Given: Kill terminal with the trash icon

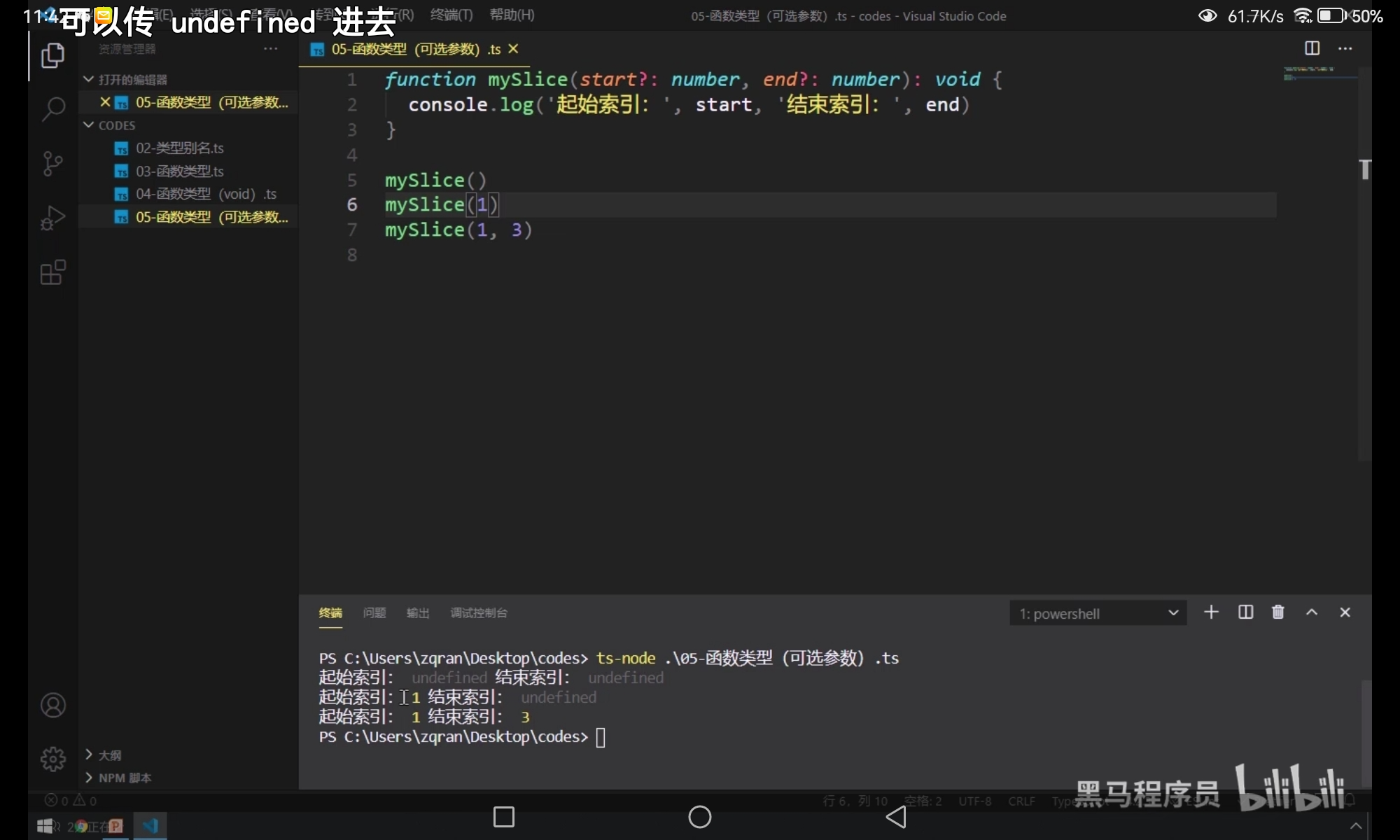Looking at the screenshot, I should coord(1277,612).
